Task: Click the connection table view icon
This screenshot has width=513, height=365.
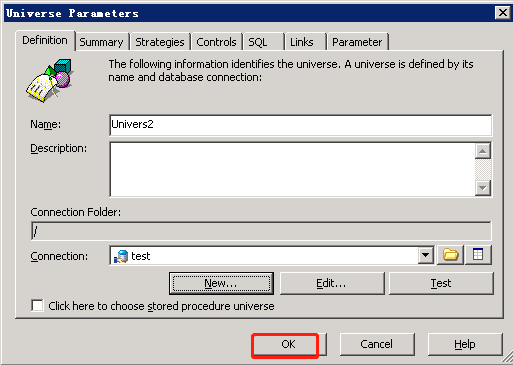Action: pos(478,255)
